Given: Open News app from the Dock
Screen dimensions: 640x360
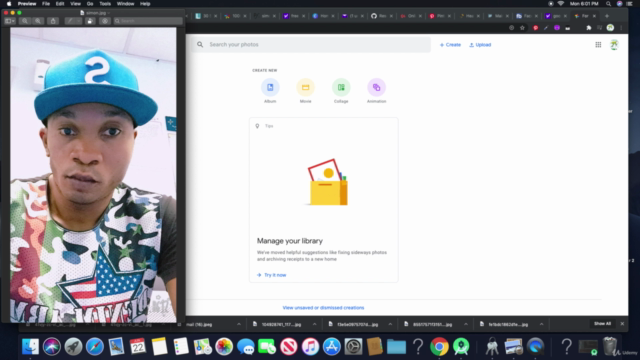Looking at the screenshot, I should pos(289,347).
